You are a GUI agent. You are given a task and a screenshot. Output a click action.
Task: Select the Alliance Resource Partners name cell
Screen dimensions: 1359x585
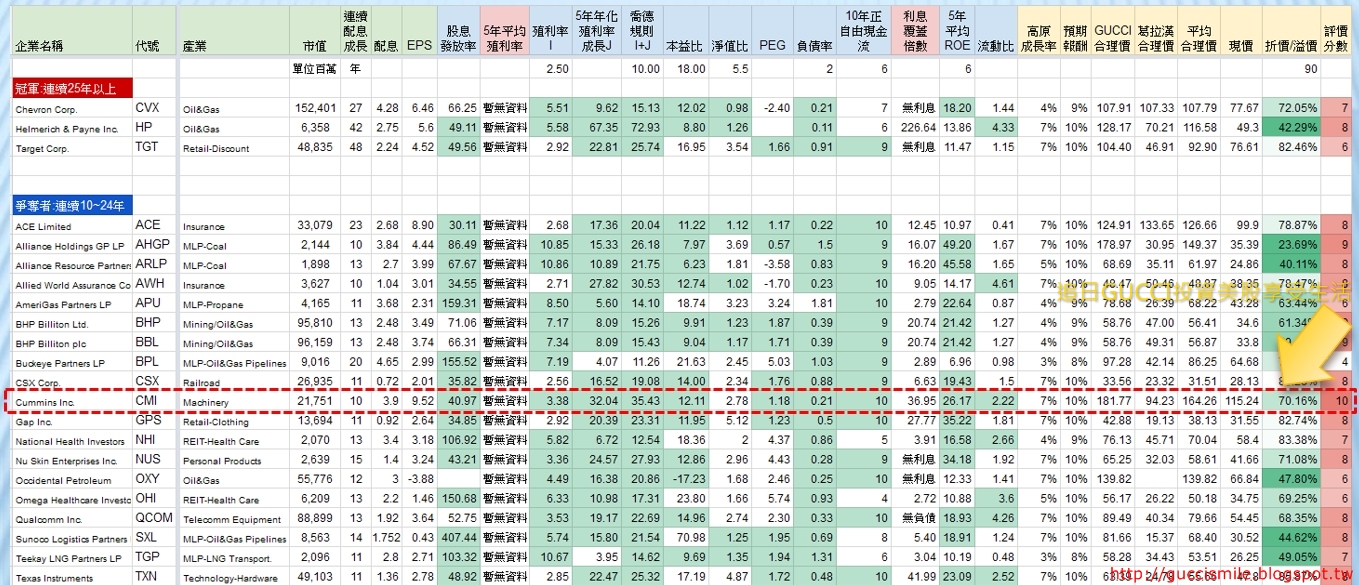pos(73,265)
